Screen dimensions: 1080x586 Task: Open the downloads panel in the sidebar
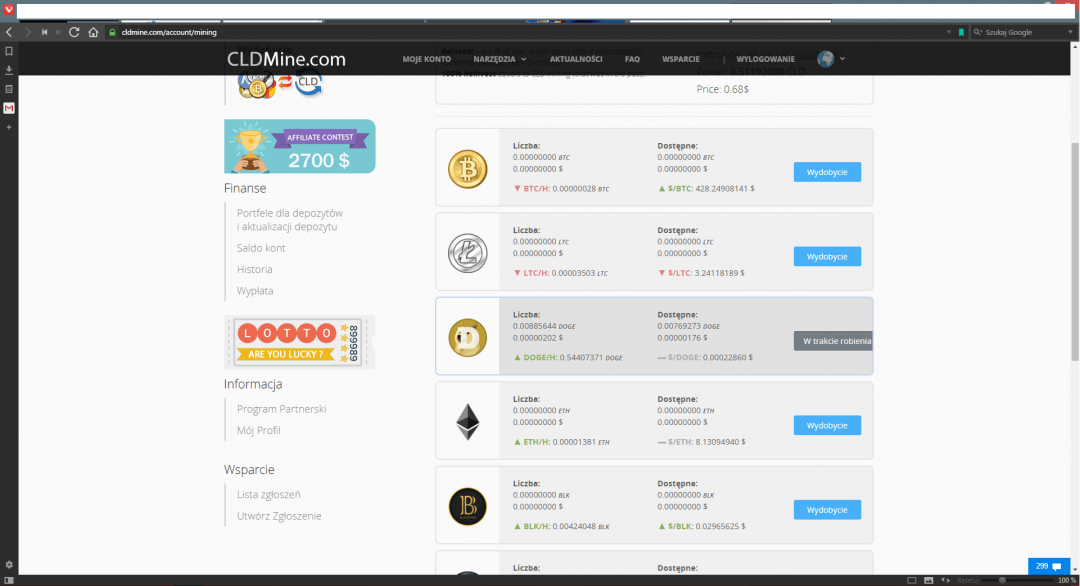click(8, 69)
